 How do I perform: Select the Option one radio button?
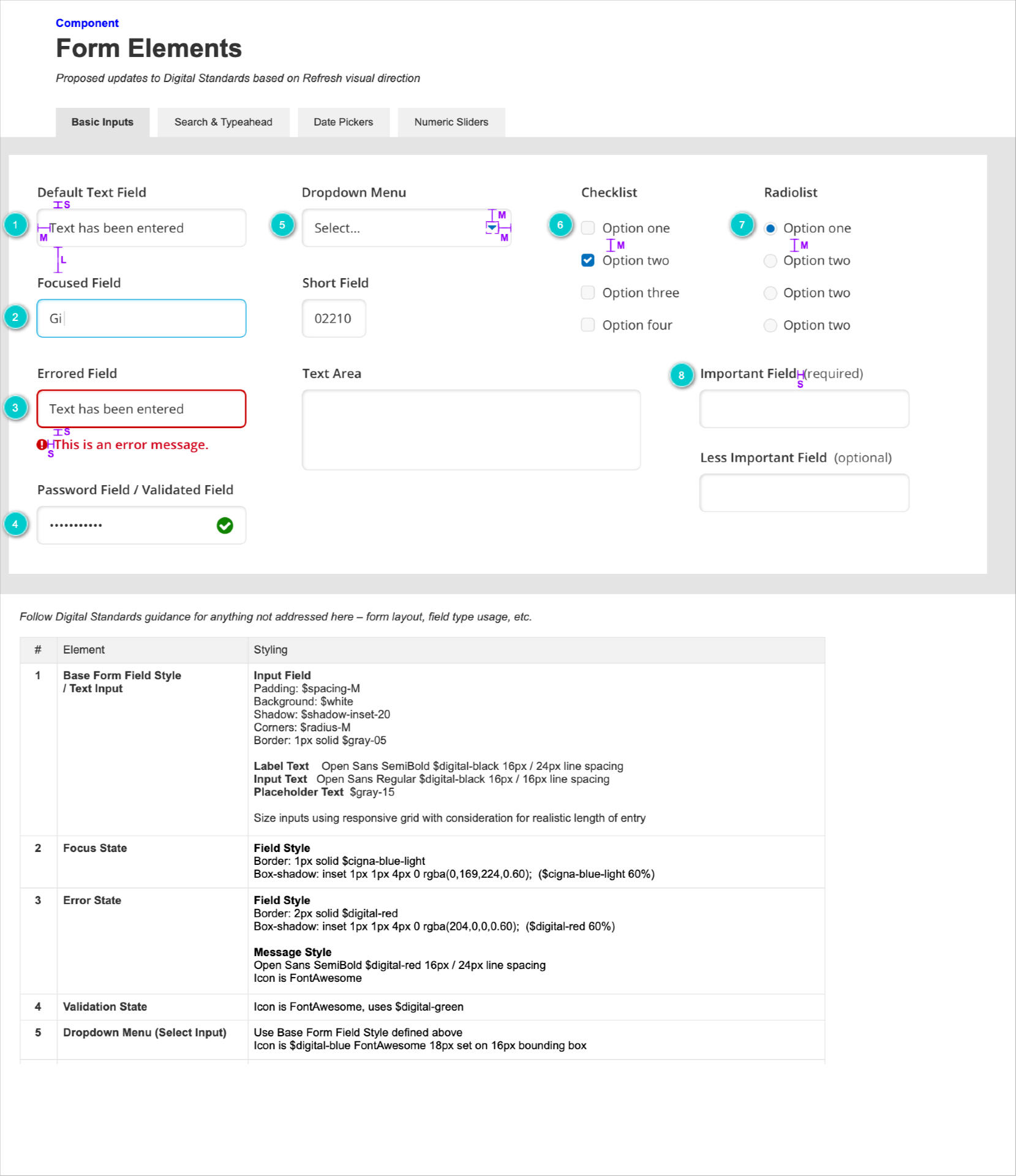point(770,228)
